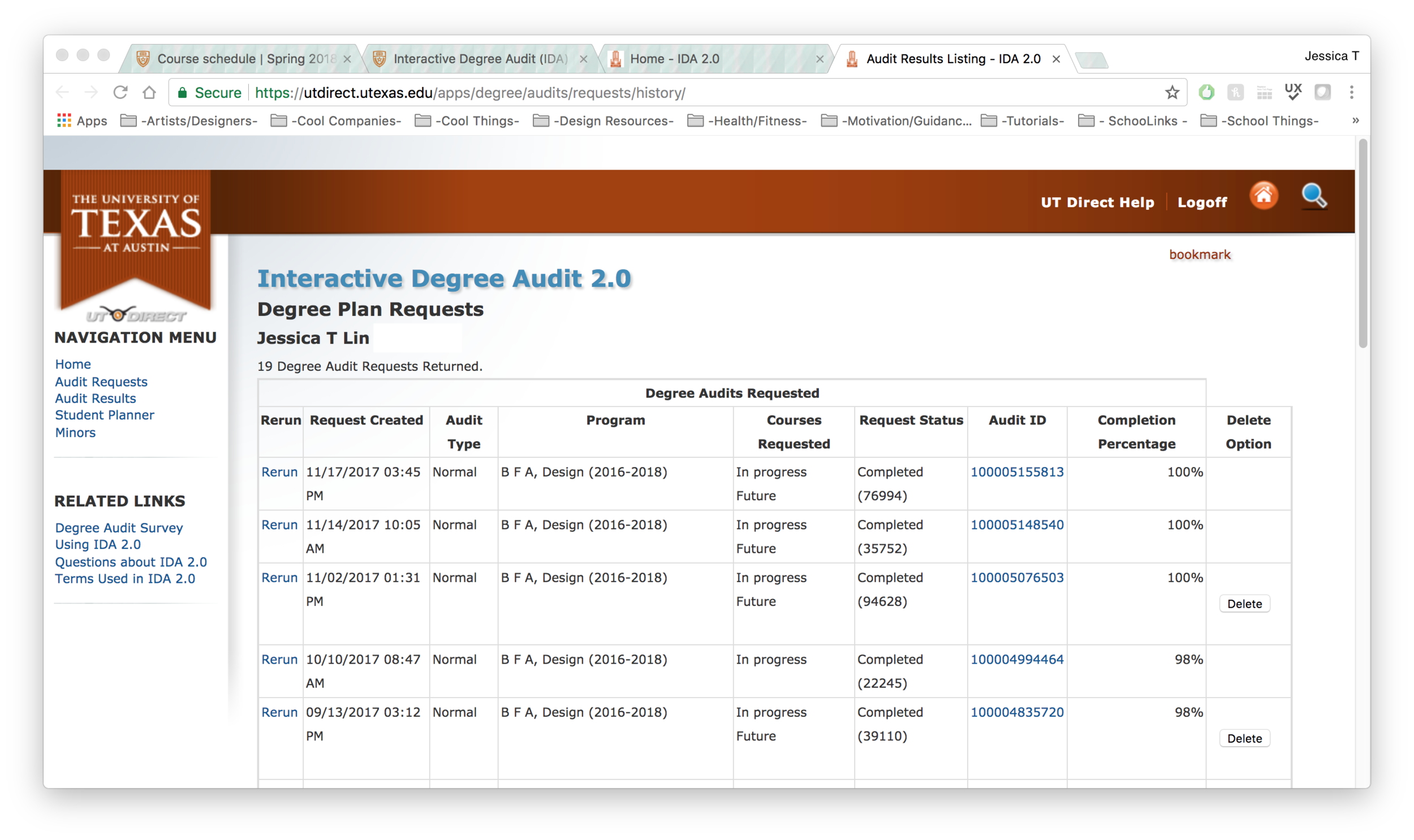This screenshot has height=840, width=1414.
Task: Click the Interactive Degree Audit 2.0 heading
Action: 444,279
